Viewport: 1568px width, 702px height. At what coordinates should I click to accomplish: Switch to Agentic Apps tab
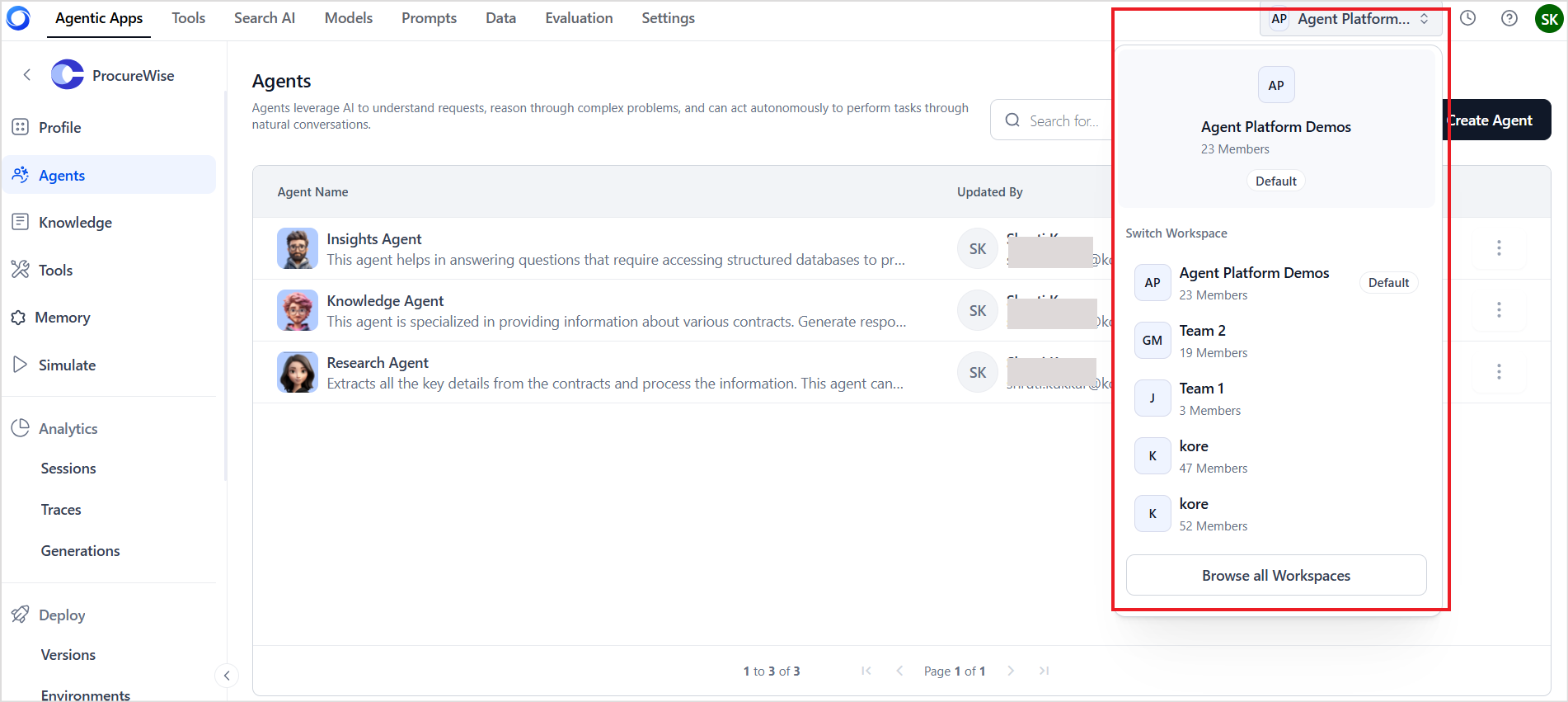tap(99, 18)
